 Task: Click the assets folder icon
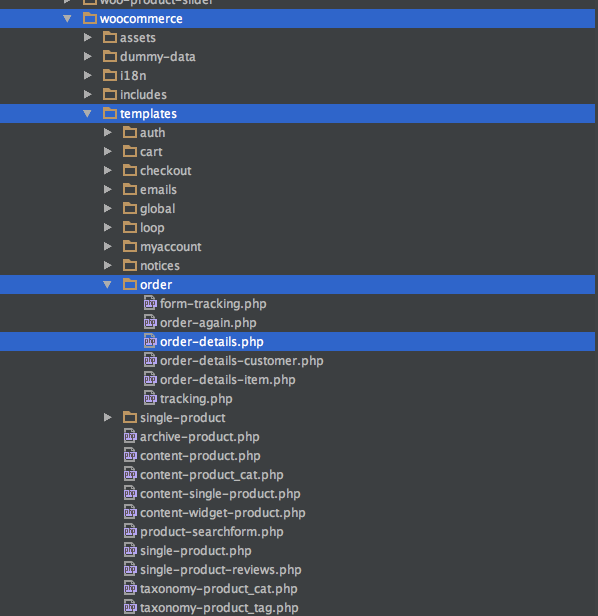(x=110, y=37)
